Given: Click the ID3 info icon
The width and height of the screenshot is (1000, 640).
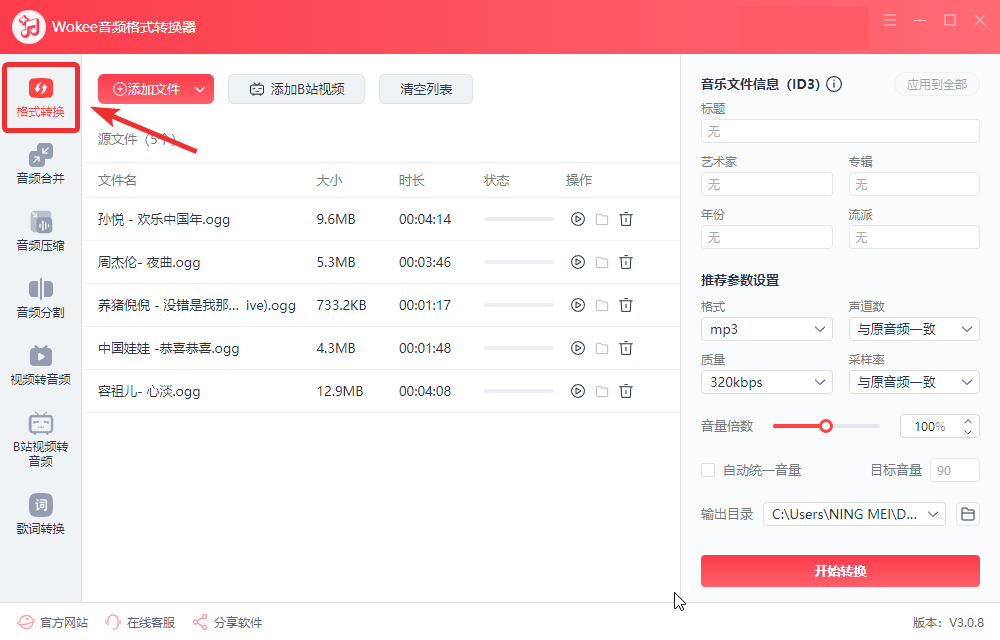Looking at the screenshot, I should click(834, 84).
